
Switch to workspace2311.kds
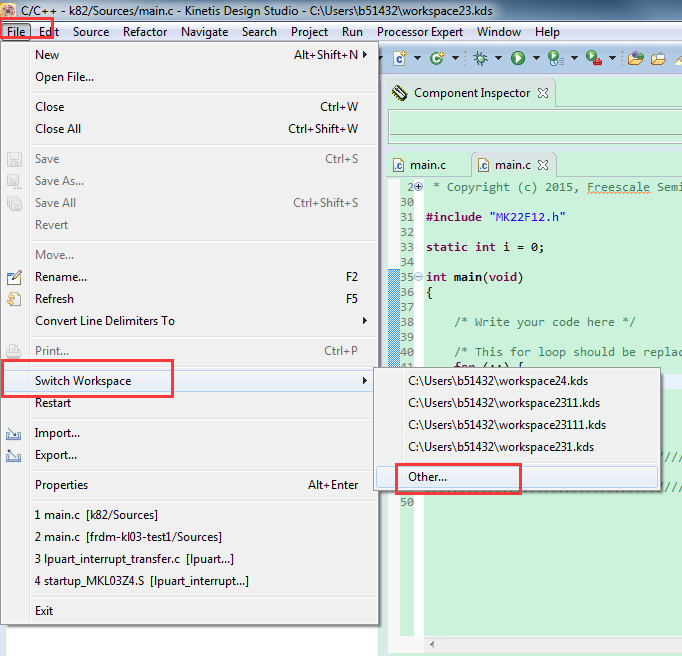pos(517,403)
